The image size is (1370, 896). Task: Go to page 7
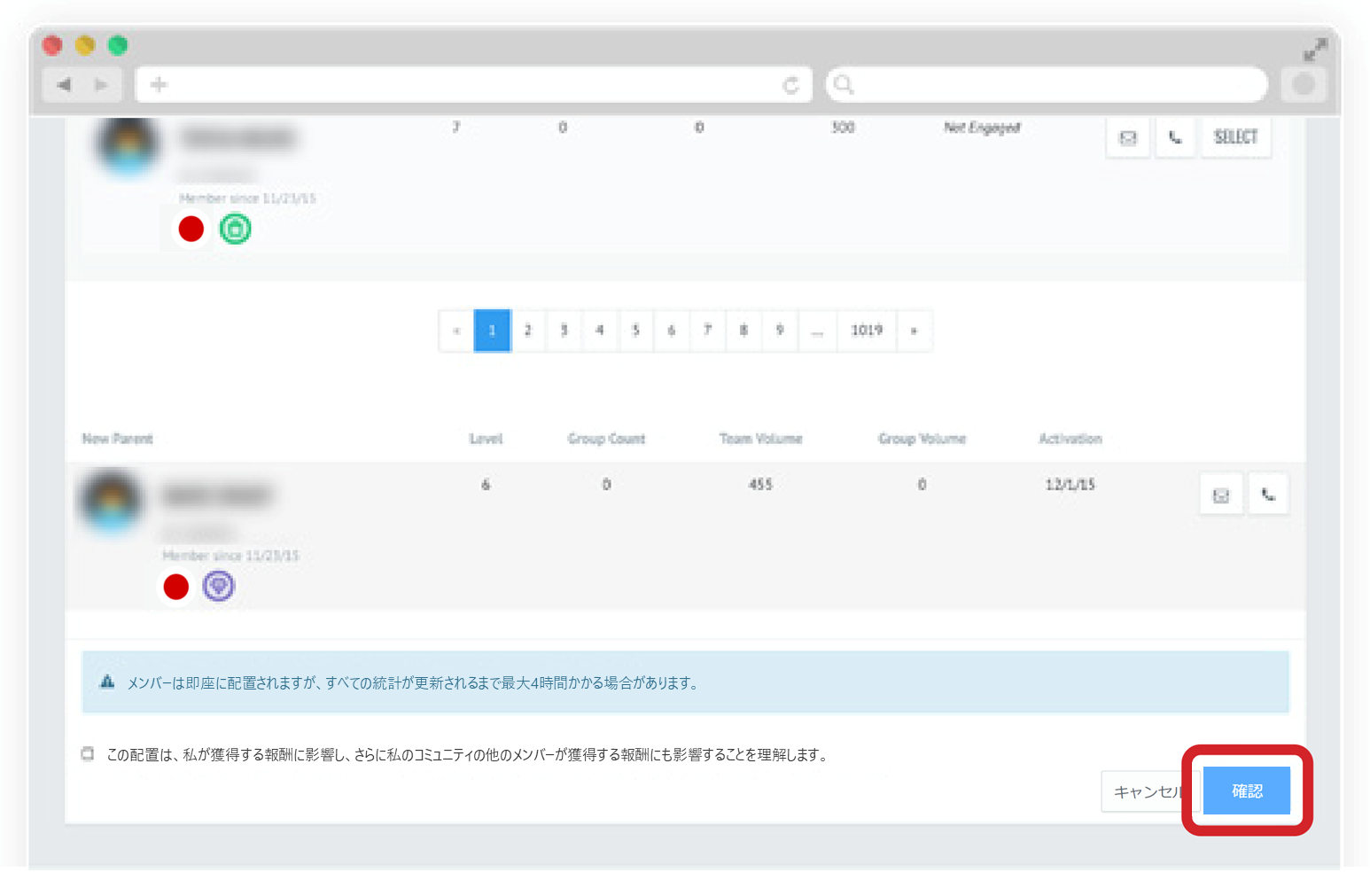coord(708,331)
